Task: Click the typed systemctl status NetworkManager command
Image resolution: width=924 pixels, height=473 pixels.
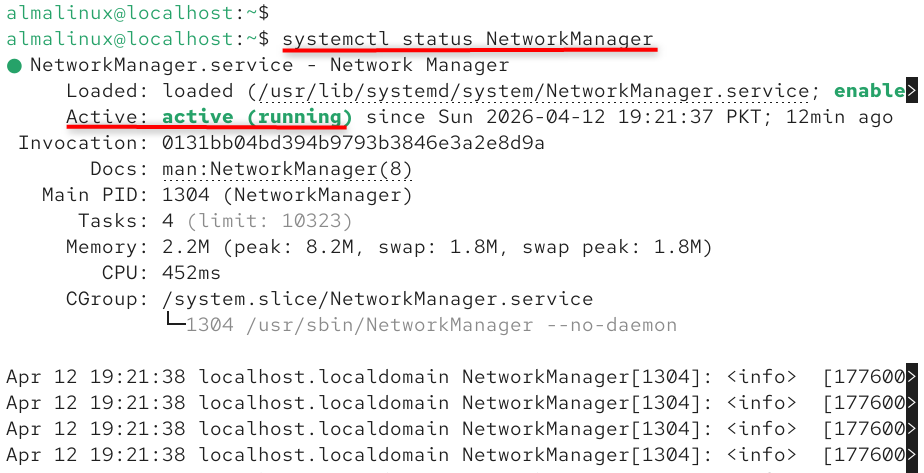Action: coord(468,39)
